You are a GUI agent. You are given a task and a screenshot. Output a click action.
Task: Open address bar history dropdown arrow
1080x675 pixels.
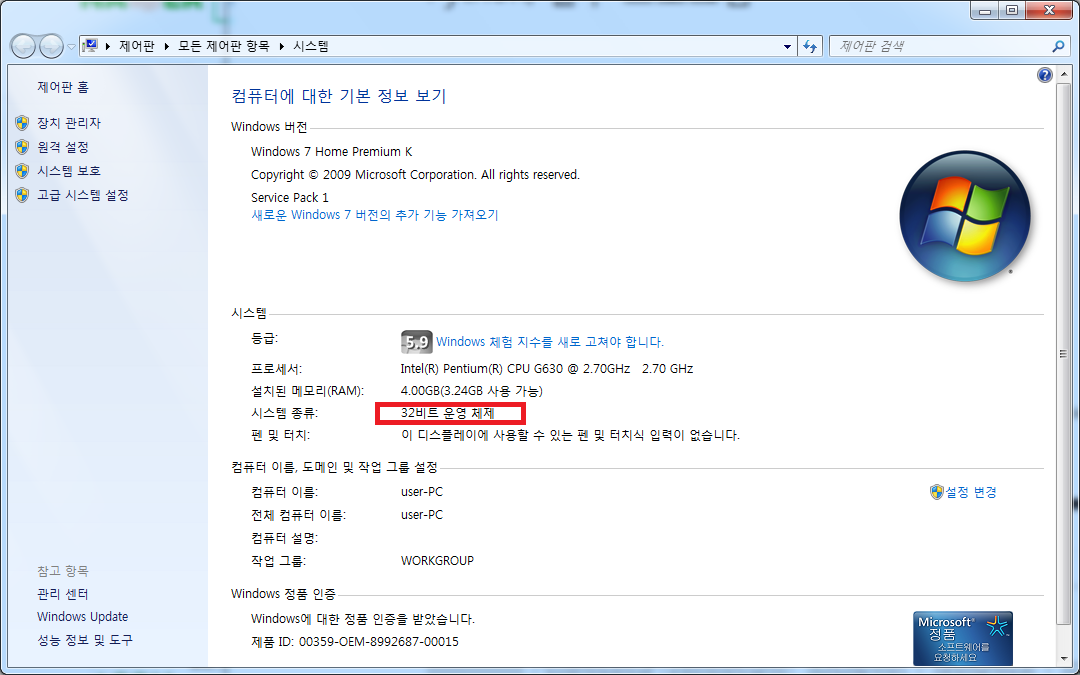tap(787, 47)
